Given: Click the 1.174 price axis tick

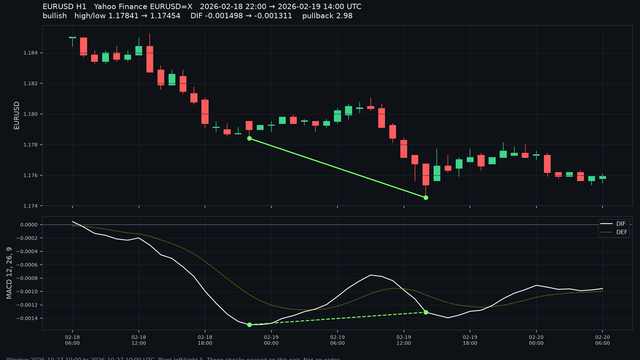Looking at the screenshot, I should (31, 206).
